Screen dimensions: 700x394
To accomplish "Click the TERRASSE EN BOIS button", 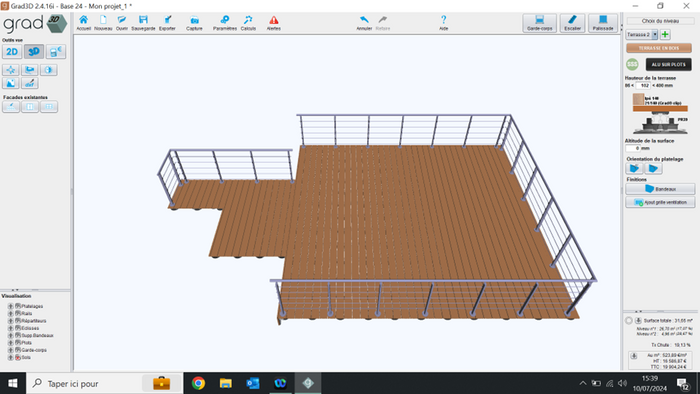I will point(658,48).
